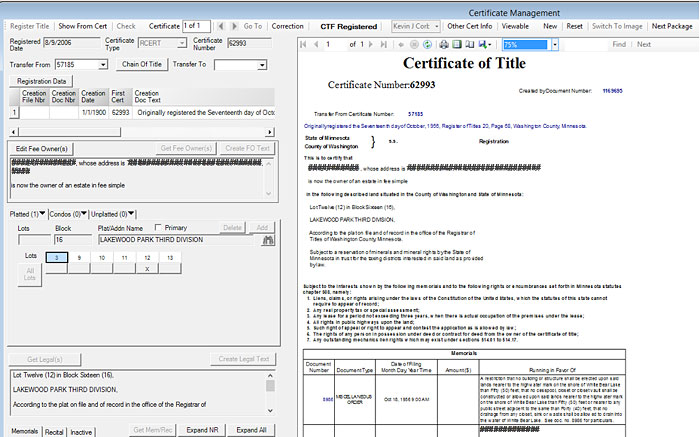Expand the Condos (0) tab arrow
Screen dimensions: 700x437
pos(83,213)
